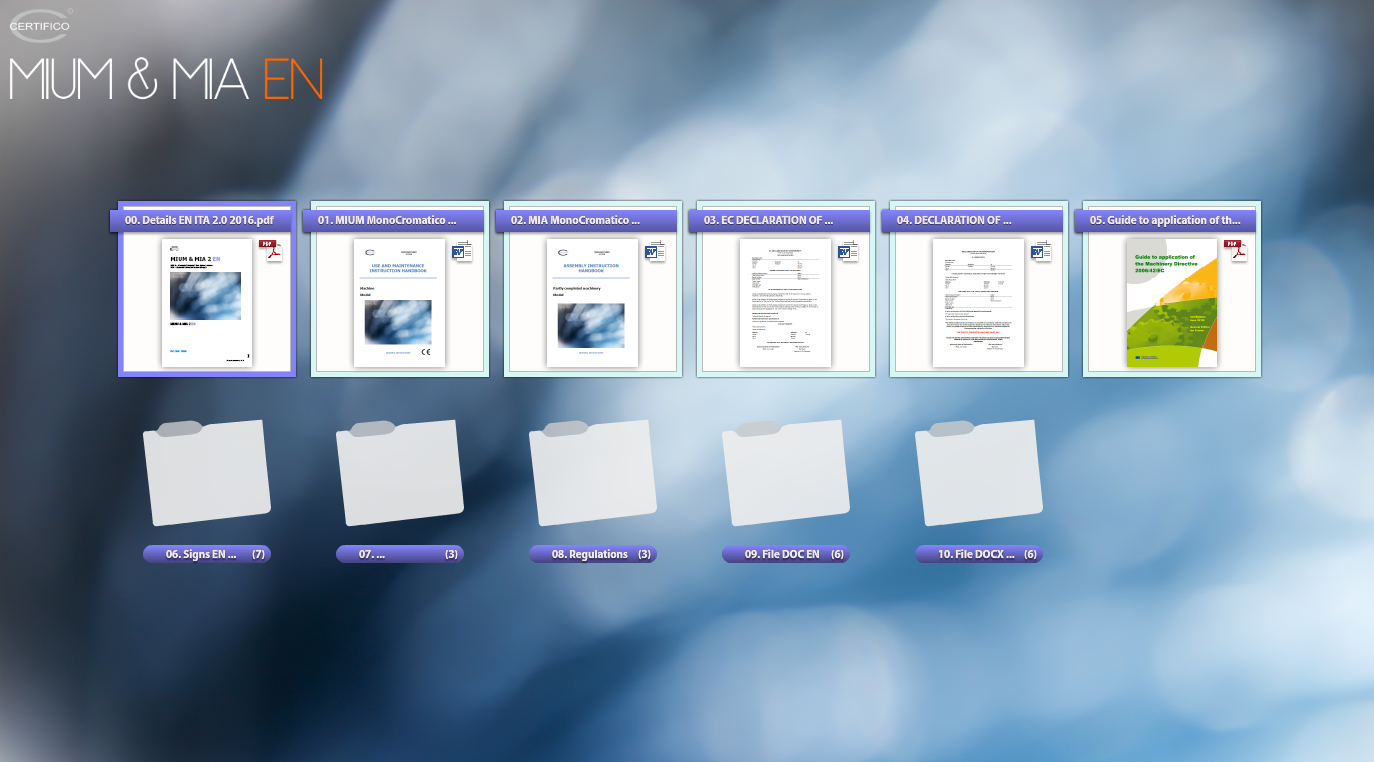Click the 09. File DOC EN folder label
This screenshot has width=1374, height=762.
[785, 554]
